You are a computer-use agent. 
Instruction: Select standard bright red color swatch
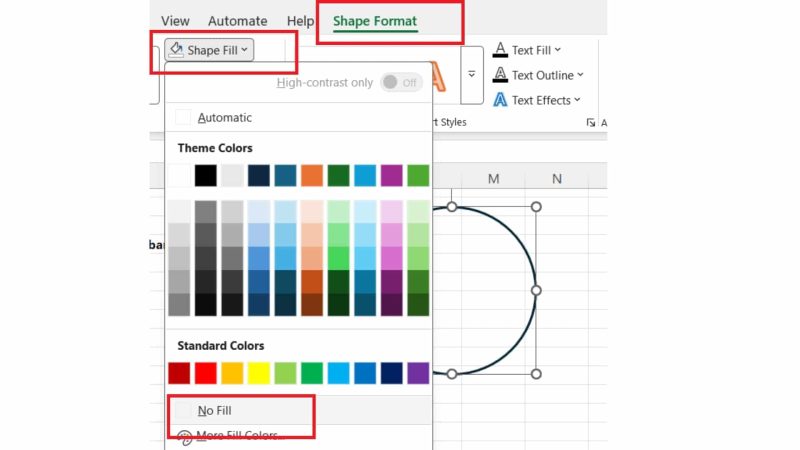coord(206,373)
